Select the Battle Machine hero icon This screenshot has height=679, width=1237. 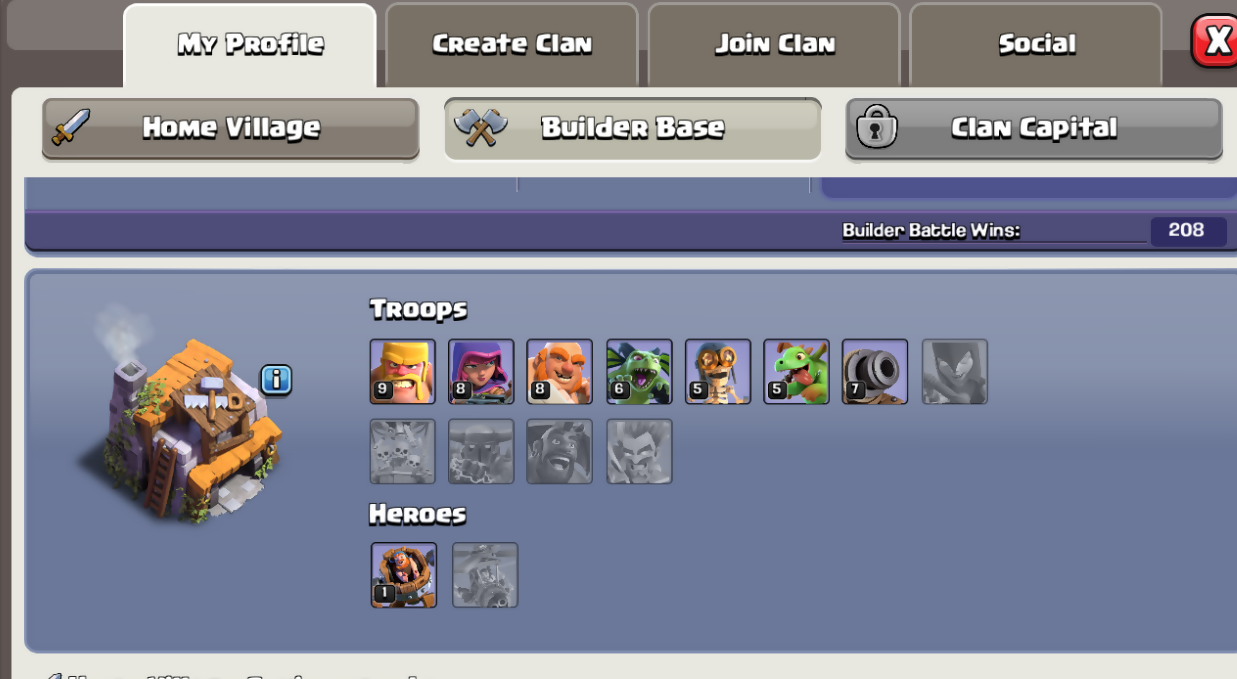(x=404, y=575)
